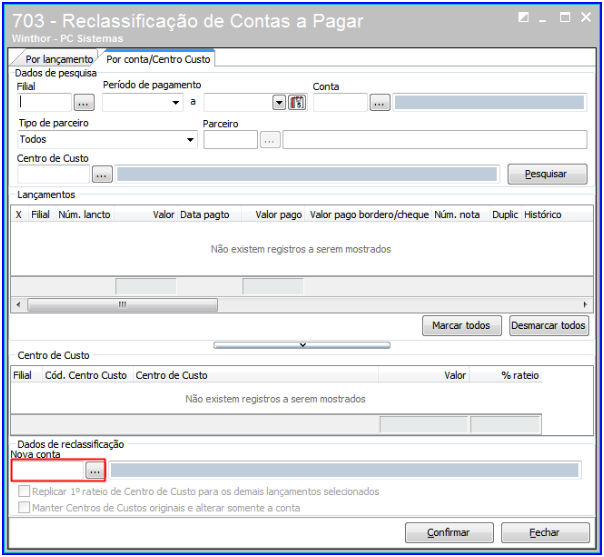This screenshot has width=604, height=557.
Task: Expand the Tipo de parceiro Todos dropdown
Action: (190, 140)
